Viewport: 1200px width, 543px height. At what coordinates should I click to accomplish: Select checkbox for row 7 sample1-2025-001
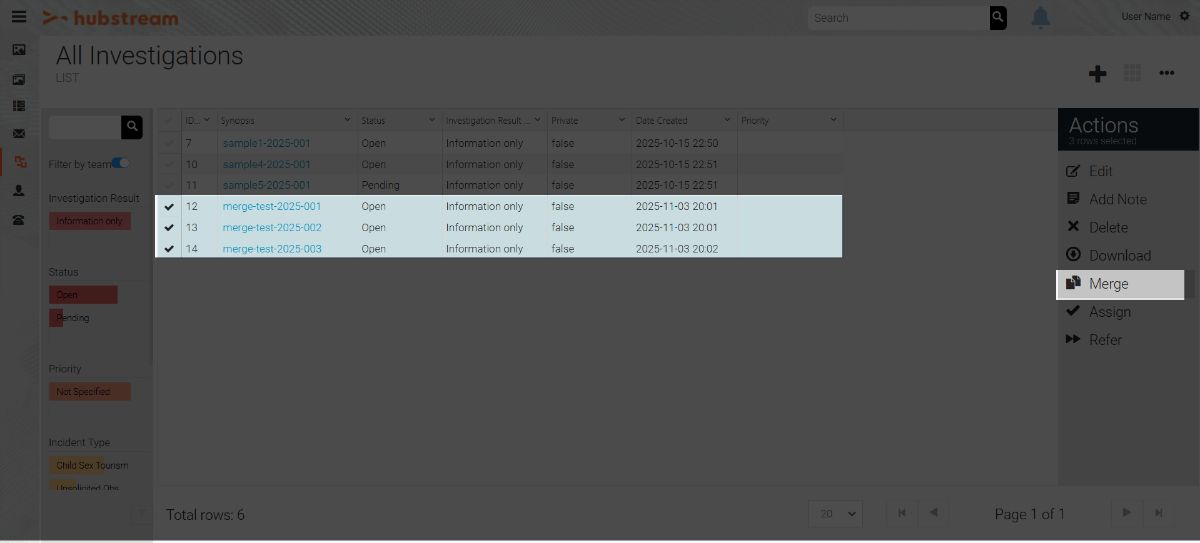168,143
